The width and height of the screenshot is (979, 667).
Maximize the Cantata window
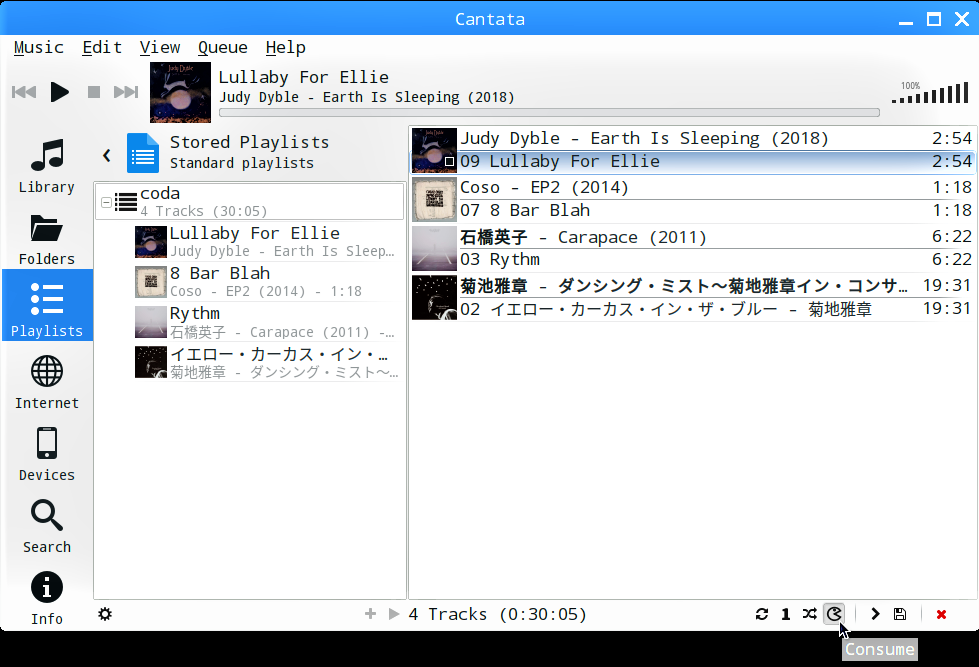934,19
